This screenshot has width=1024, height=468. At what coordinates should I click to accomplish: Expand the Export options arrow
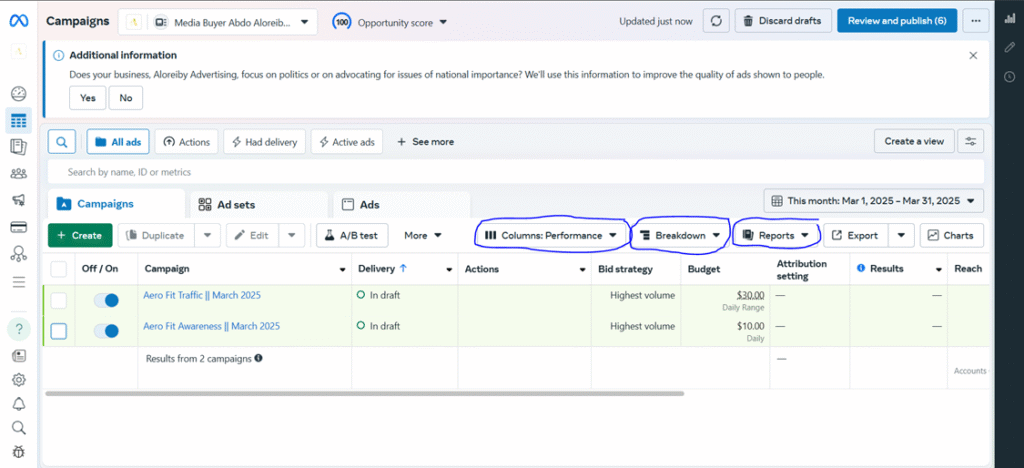click(x=901, y=236)
